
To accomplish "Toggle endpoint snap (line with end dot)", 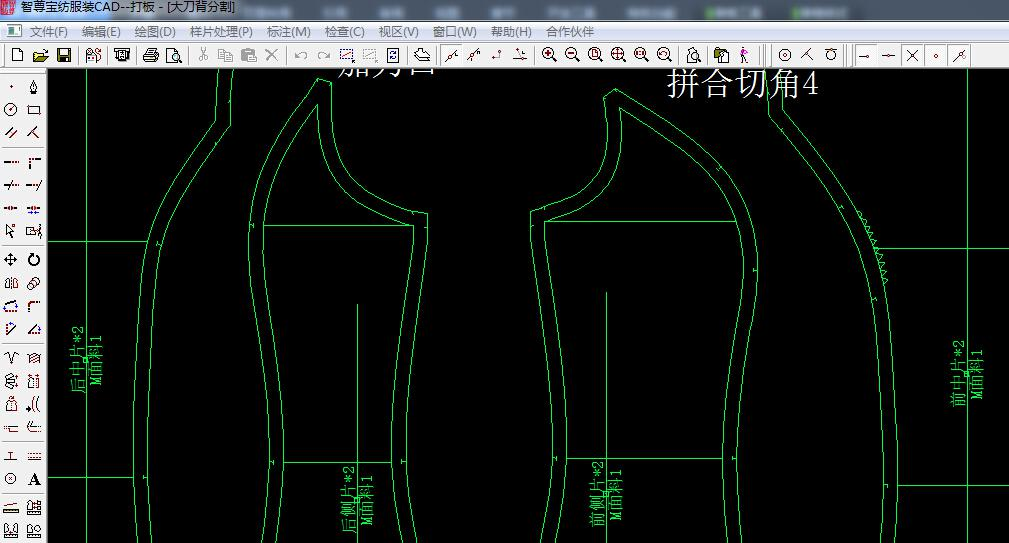I will [x=865, y=56].
